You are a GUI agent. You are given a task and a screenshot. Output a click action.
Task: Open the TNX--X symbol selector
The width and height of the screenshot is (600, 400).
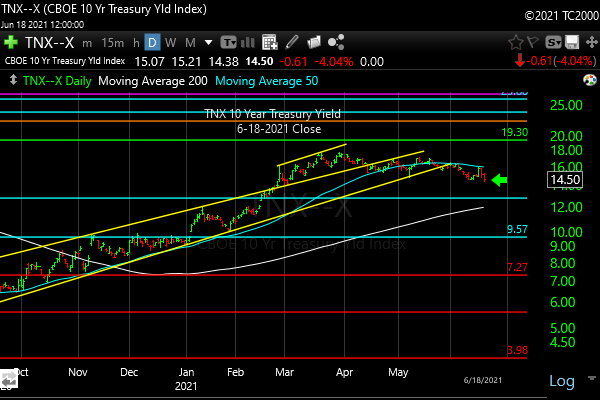(x=50, y=42)
